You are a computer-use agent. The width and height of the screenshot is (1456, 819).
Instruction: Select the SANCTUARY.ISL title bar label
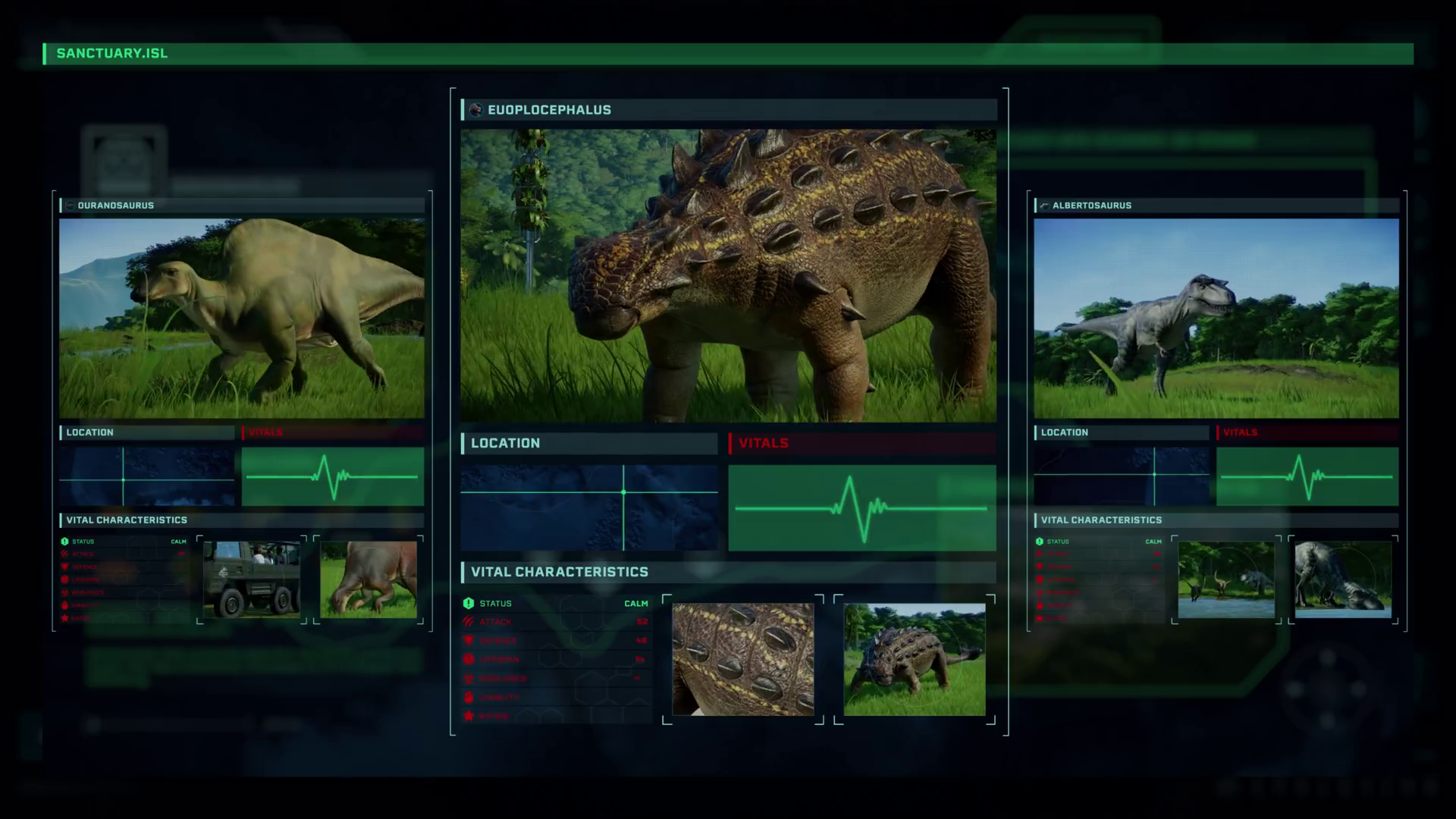coord(112,53)
